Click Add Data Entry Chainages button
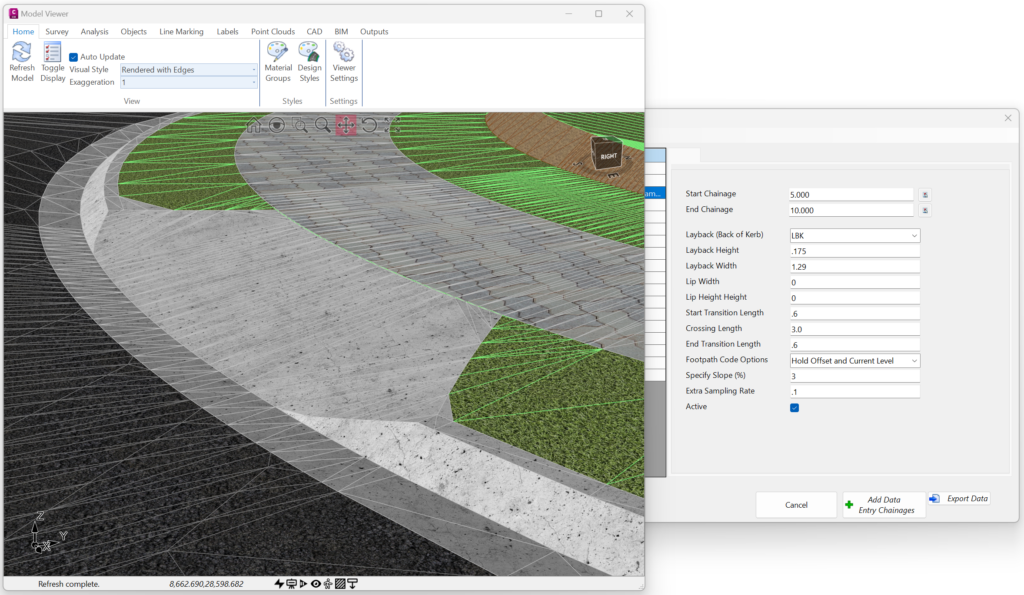This screenshot has height=595, width=1024. 884,505
